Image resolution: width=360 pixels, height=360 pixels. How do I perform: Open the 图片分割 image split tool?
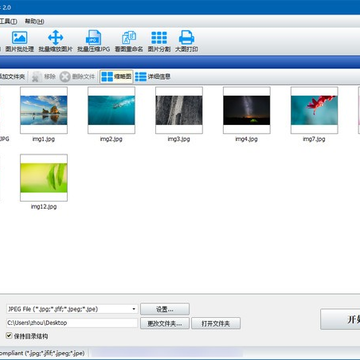(159, 41)
